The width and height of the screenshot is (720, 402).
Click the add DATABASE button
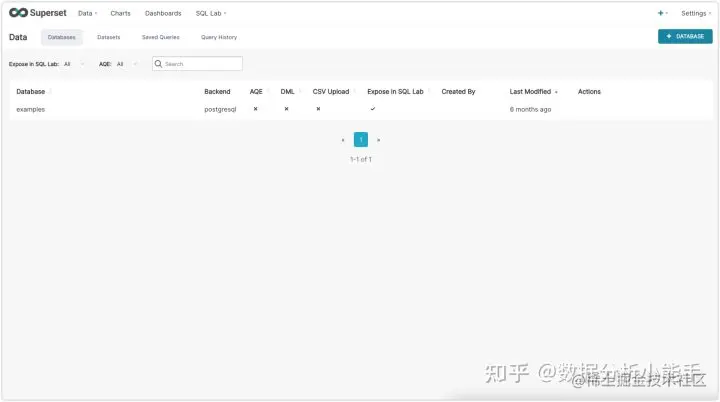coord(685,36)
